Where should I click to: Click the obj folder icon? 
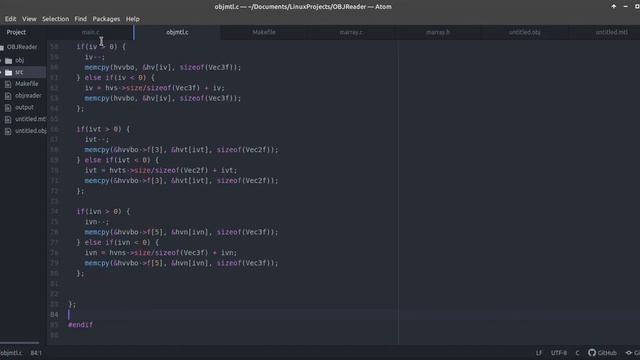pyautogui.click(x=9, y=60)
